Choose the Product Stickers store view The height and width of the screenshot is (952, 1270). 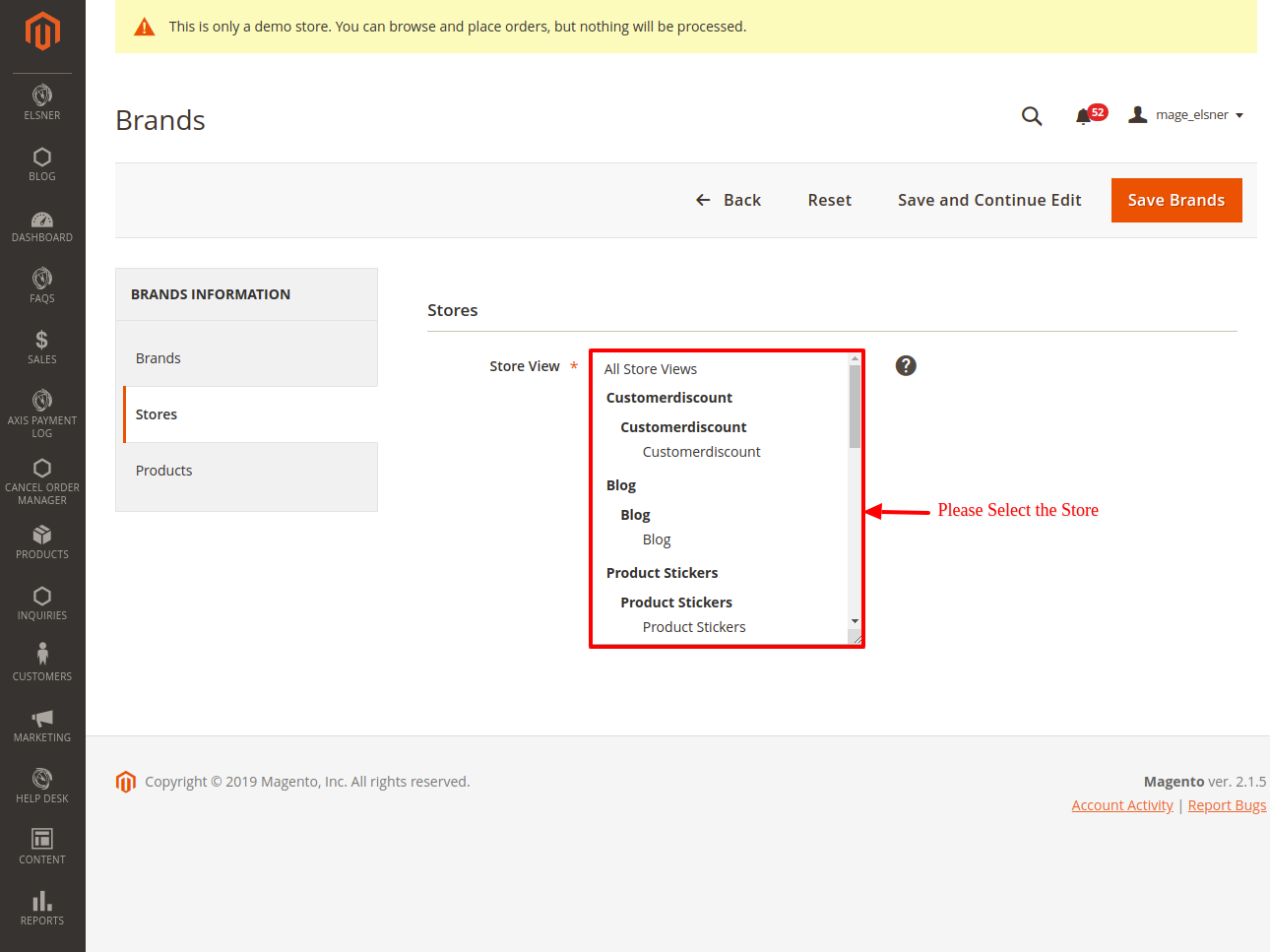pyautogui.click(x=694, y=627)
